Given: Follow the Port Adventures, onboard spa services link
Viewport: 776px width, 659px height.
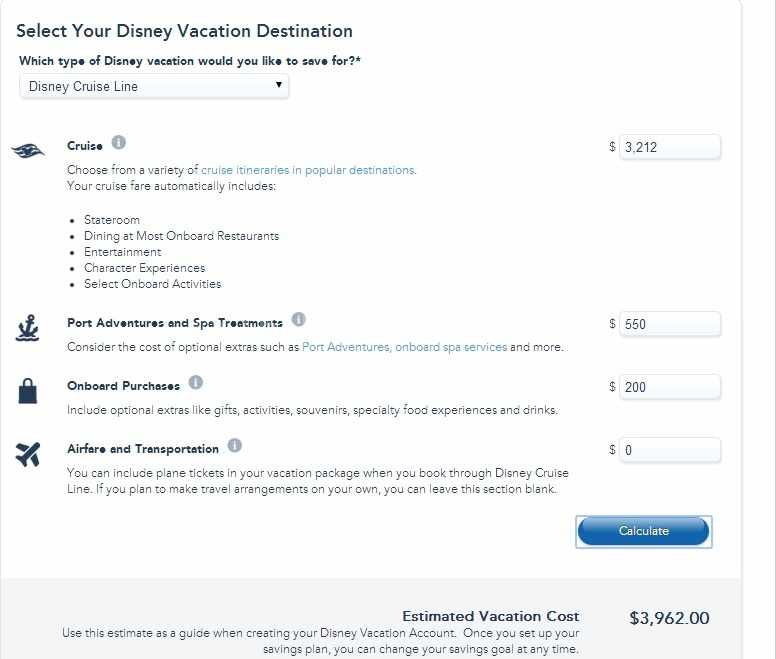Looking at the screenshot, I should (404, 347).
